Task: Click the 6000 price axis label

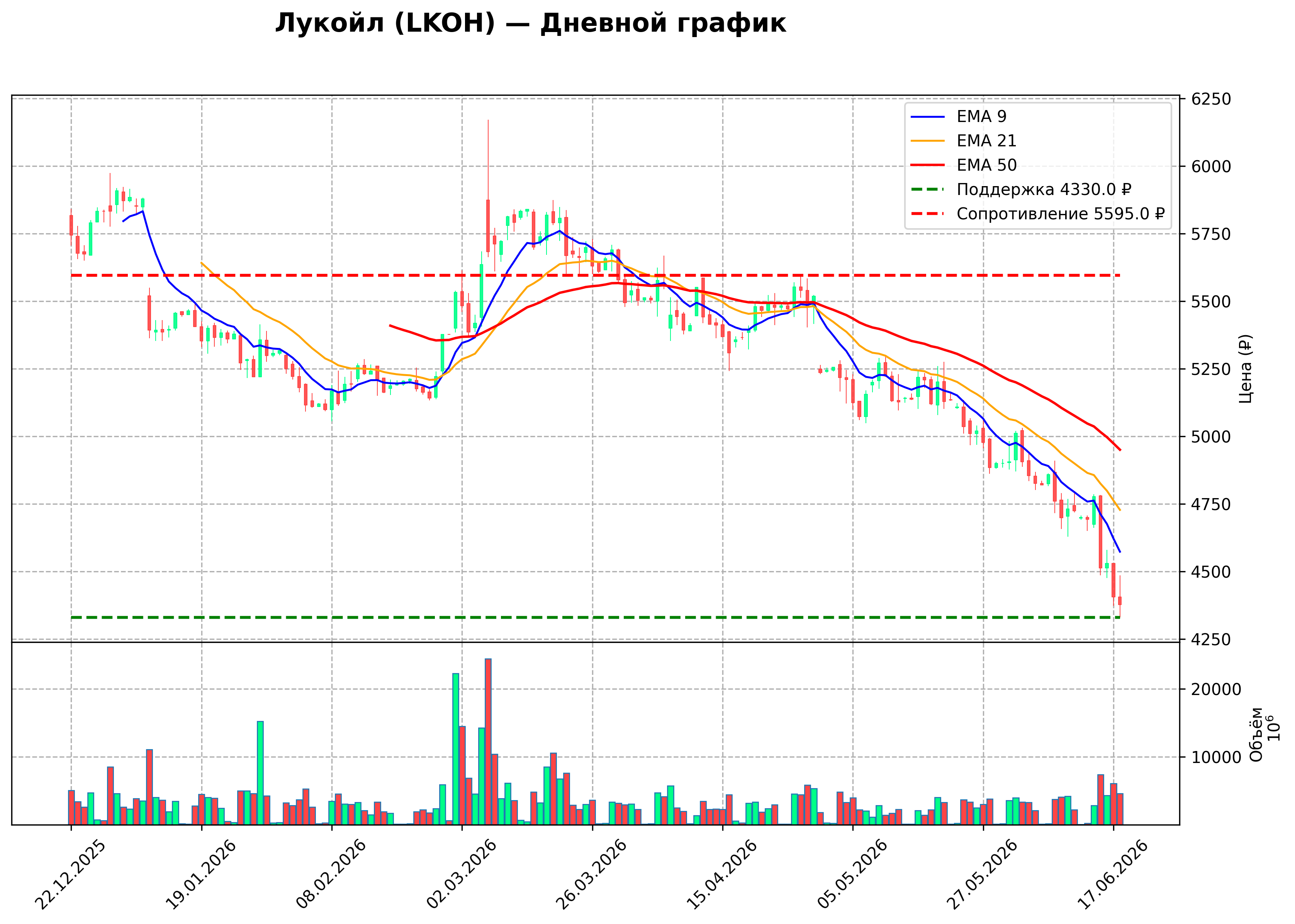Action: [x=1211, y=167]
